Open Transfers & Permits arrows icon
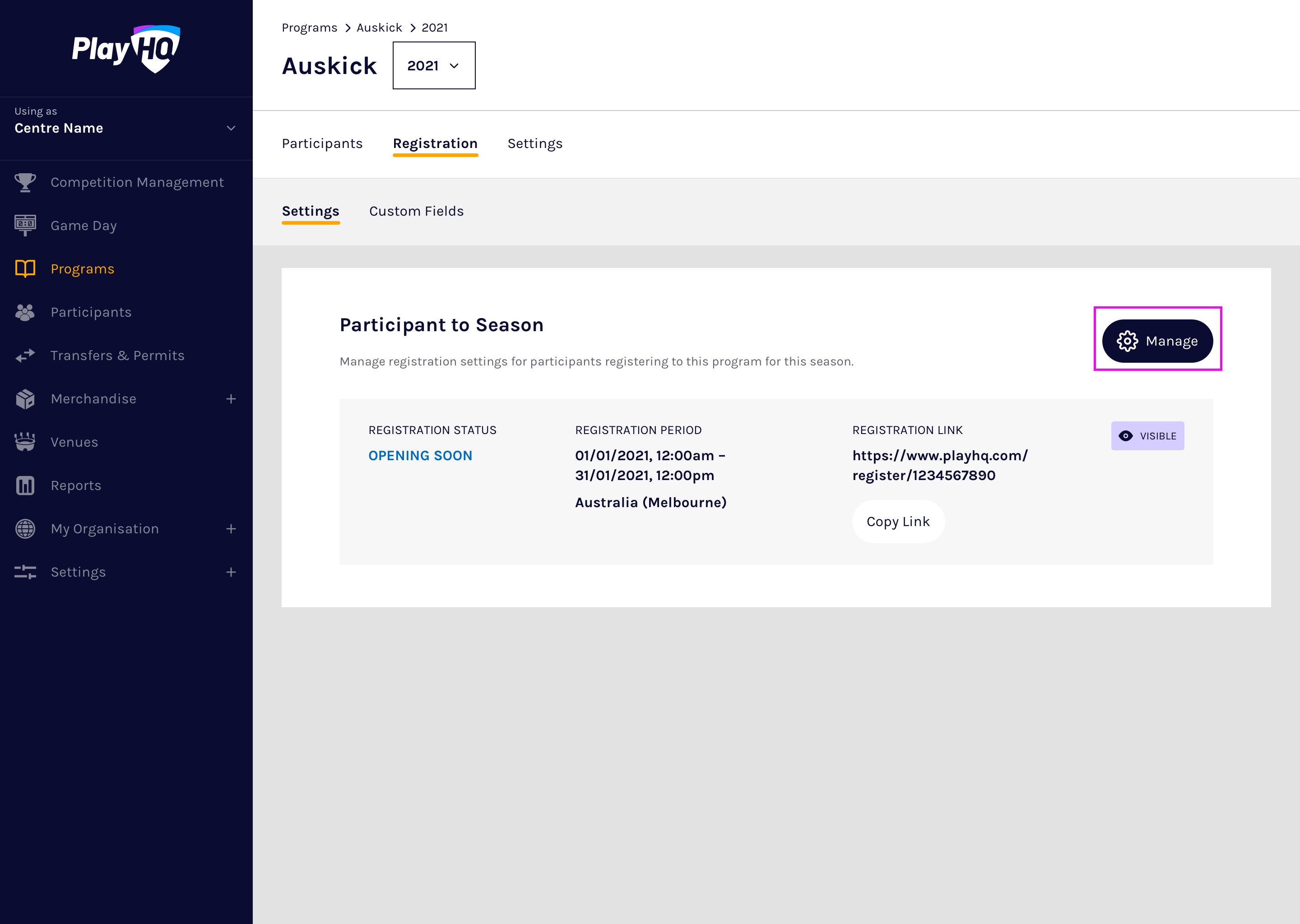1300x924 pixels. click(x=25, y=356)
